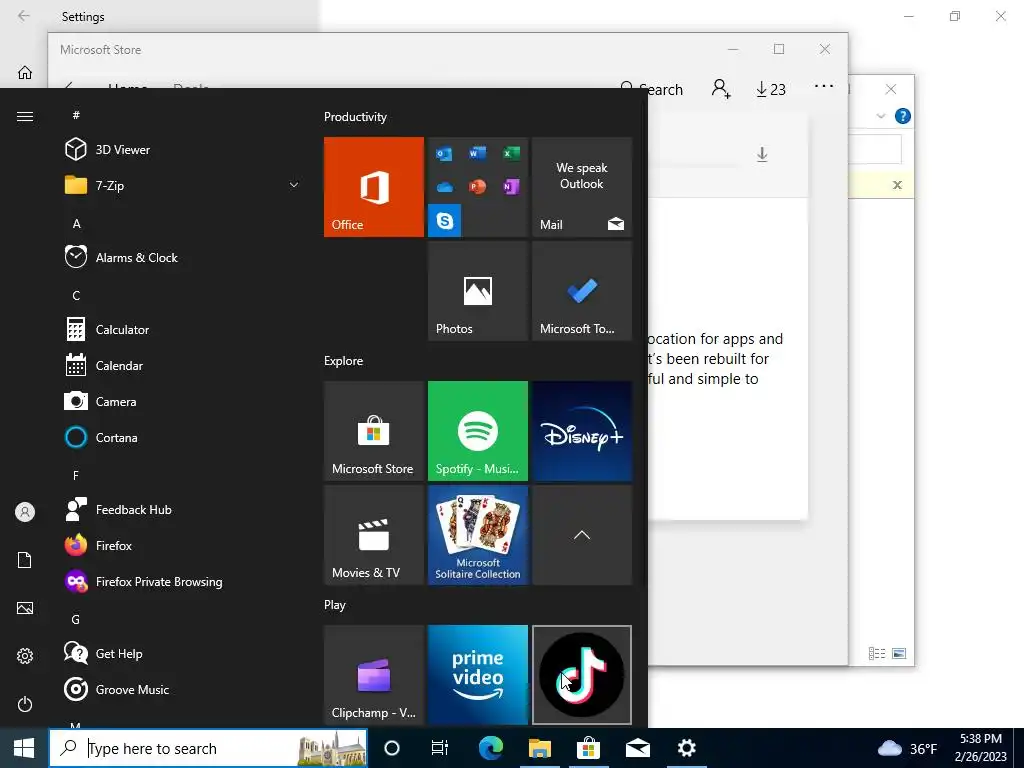Open the help icon in background window
This screenshot has width=1024, height=768.
point(903,116)
